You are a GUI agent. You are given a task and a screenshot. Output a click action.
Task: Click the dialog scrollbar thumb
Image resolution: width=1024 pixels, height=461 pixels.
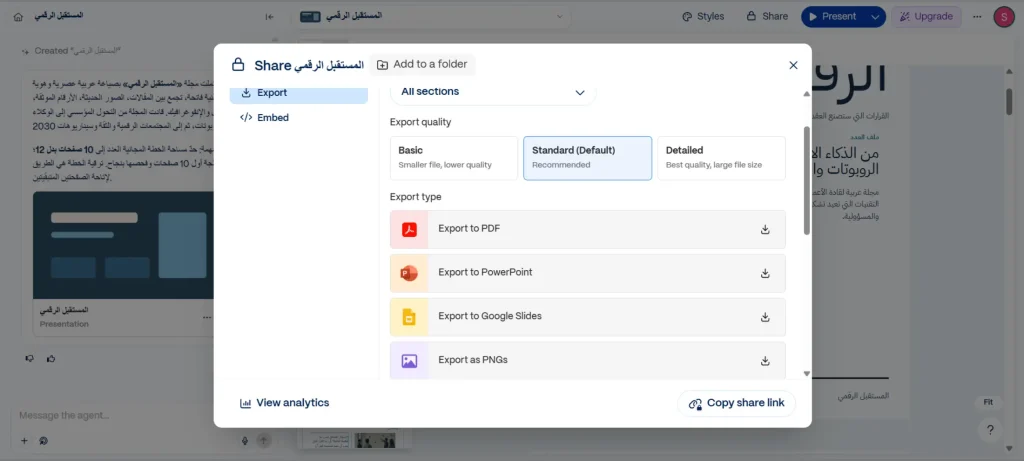pos(807,180)
